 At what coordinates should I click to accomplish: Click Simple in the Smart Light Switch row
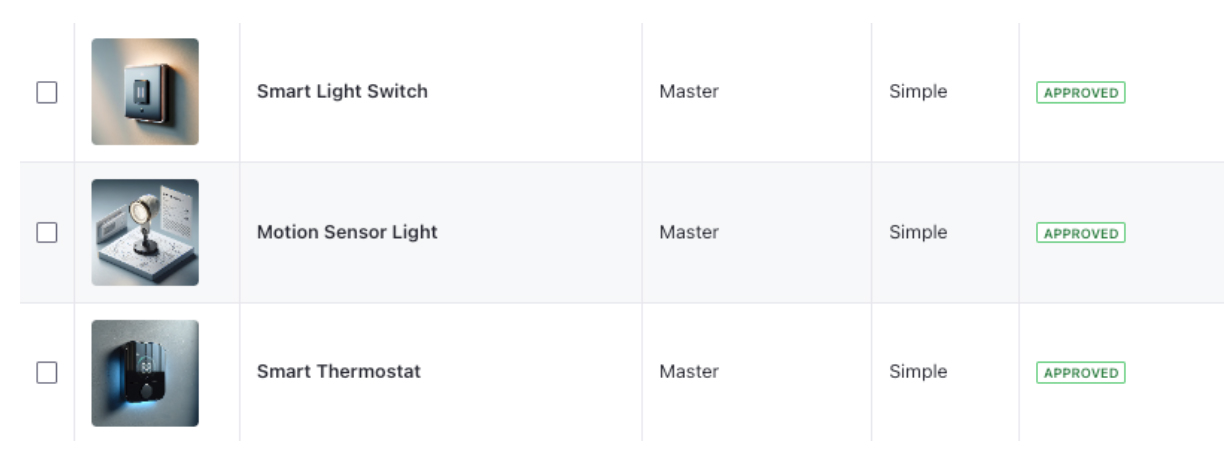coord(918,91)
